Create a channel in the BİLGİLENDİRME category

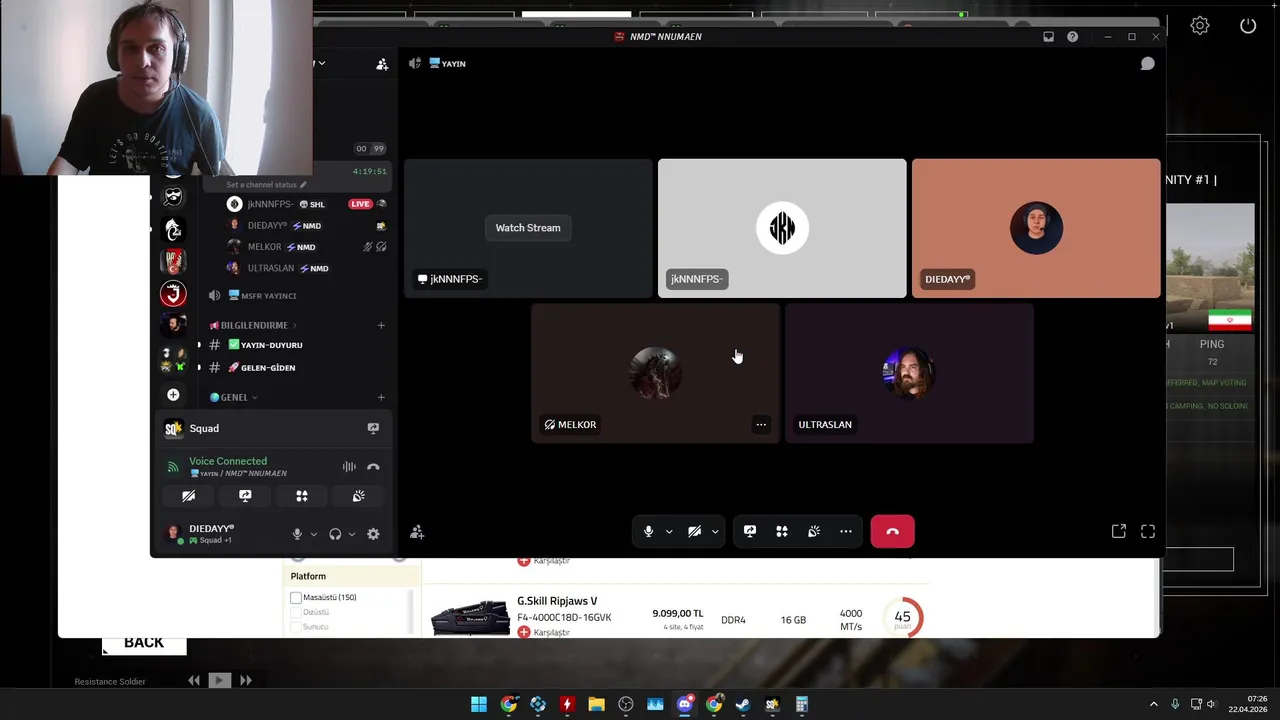point(381,325)
